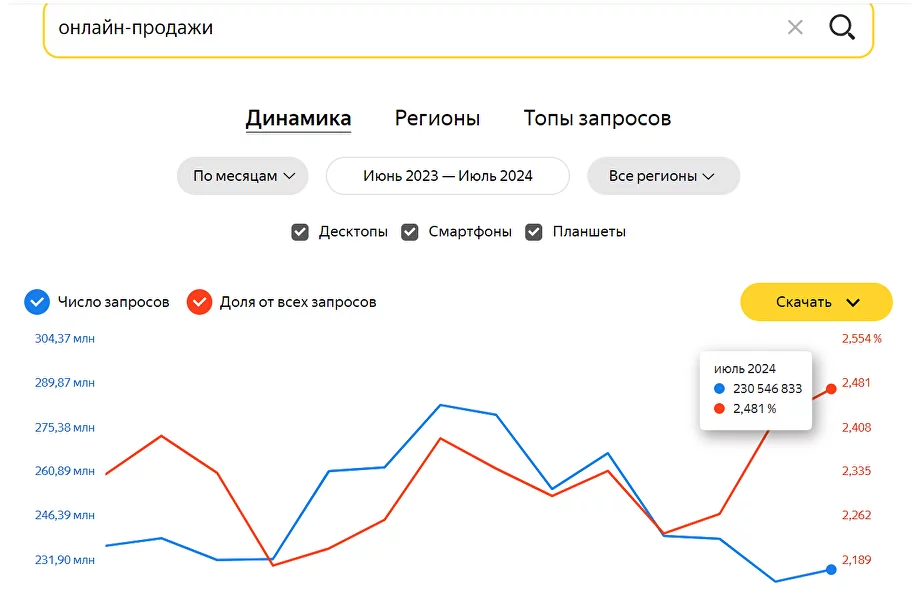920x589 pixels.
Task: Click the 2,554 % right axis label
Action: click(862, 338)
